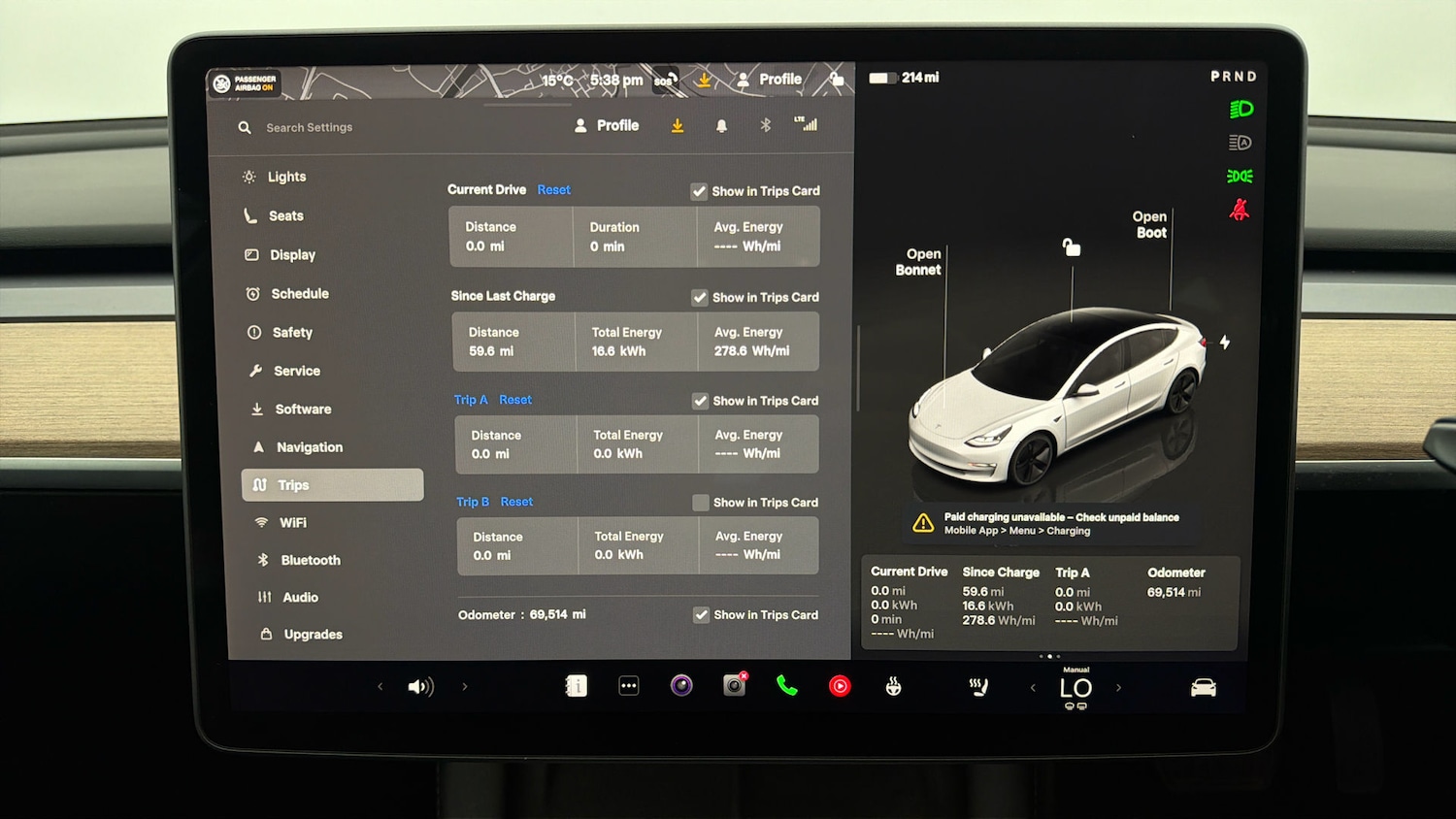Open the Navigation settings section

point(308,446)
